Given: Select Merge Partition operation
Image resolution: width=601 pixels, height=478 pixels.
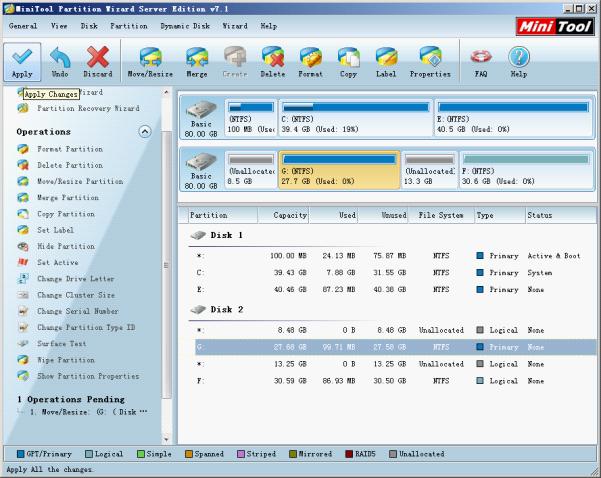Looking at the screenshot, I should (x=68, y=198).
